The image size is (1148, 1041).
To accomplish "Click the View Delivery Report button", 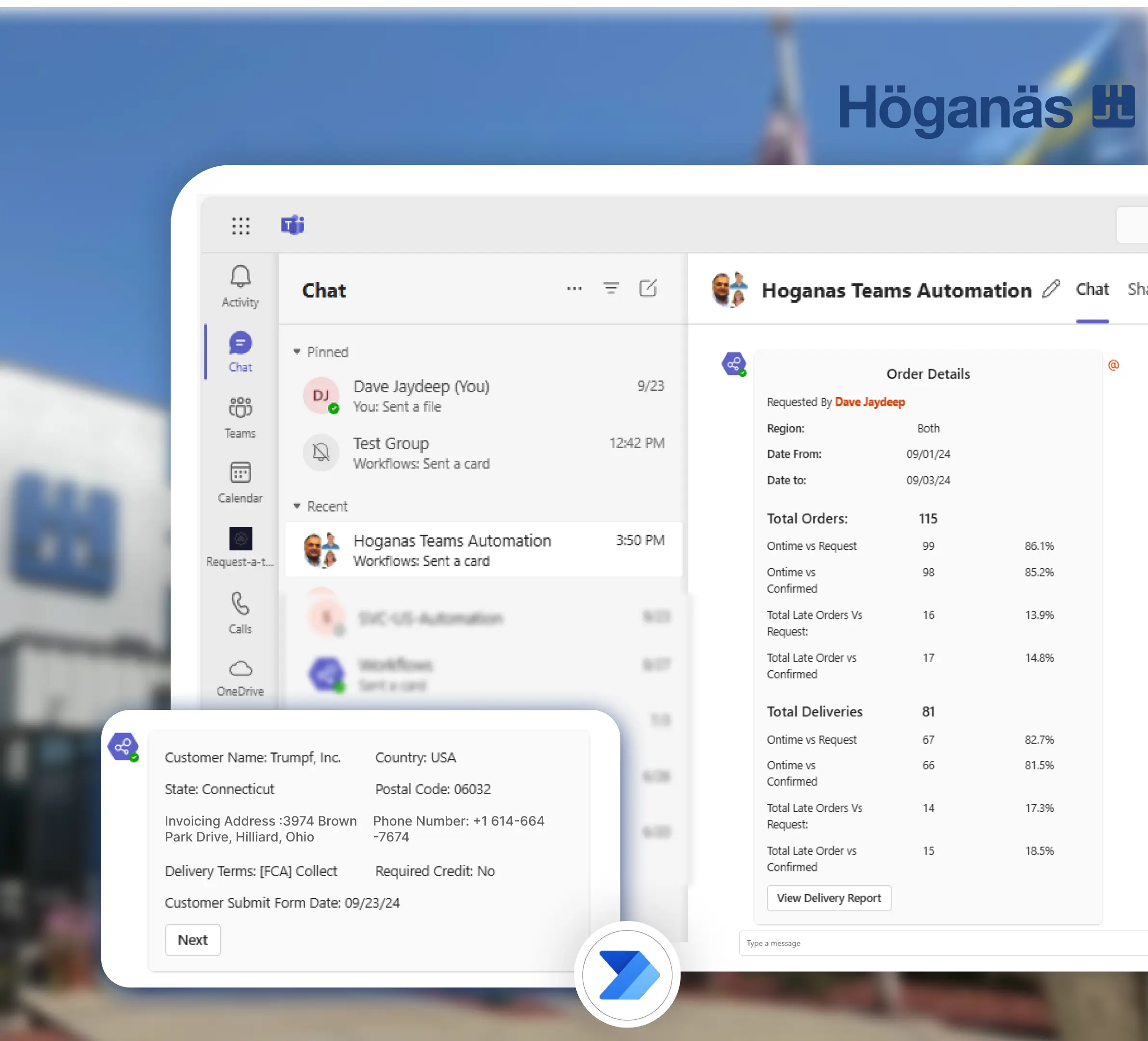I will (829, 898).
